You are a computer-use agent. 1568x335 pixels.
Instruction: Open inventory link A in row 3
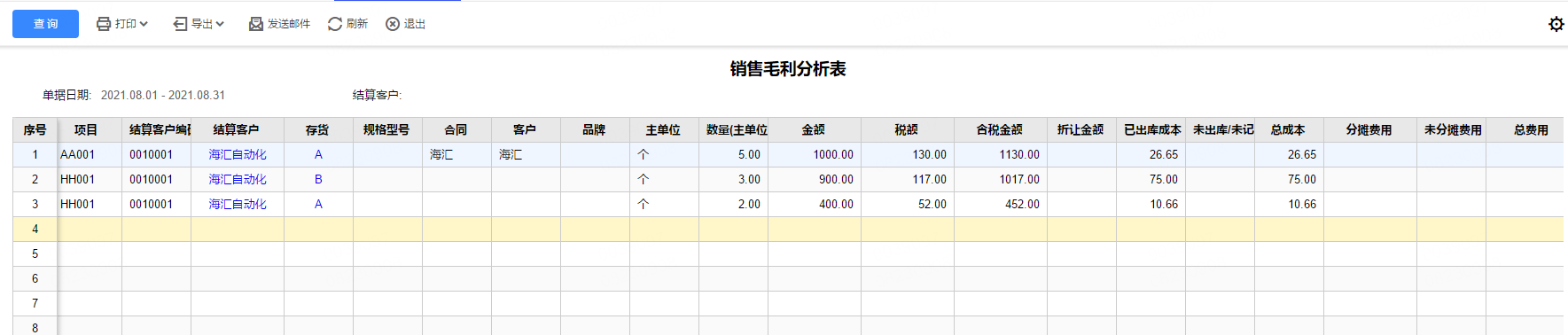(x=318, y=204)
